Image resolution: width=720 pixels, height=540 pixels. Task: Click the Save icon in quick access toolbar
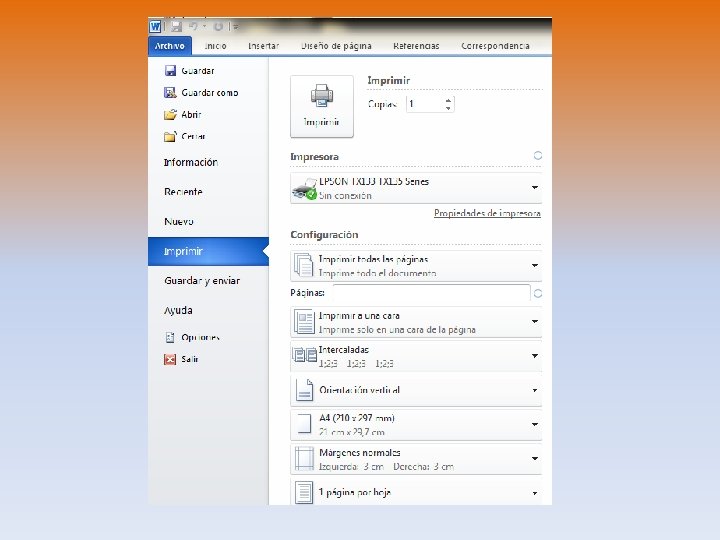click(x=176, y=27)
